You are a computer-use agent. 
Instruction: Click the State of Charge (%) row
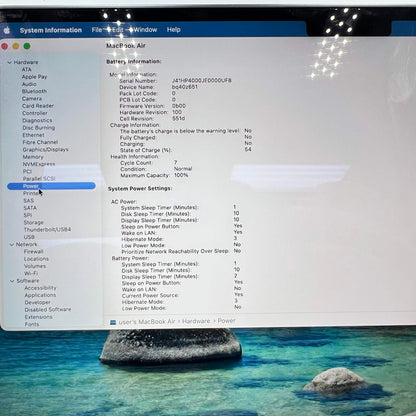point(186,150)
